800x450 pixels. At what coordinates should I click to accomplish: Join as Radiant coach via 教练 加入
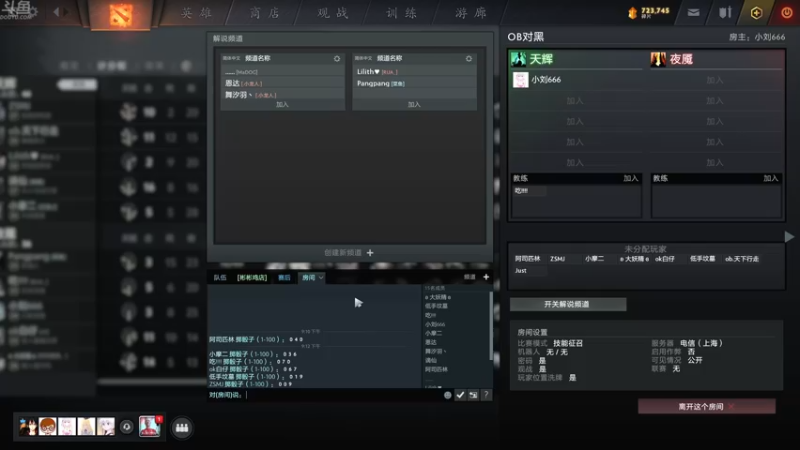tap(631, 178)
